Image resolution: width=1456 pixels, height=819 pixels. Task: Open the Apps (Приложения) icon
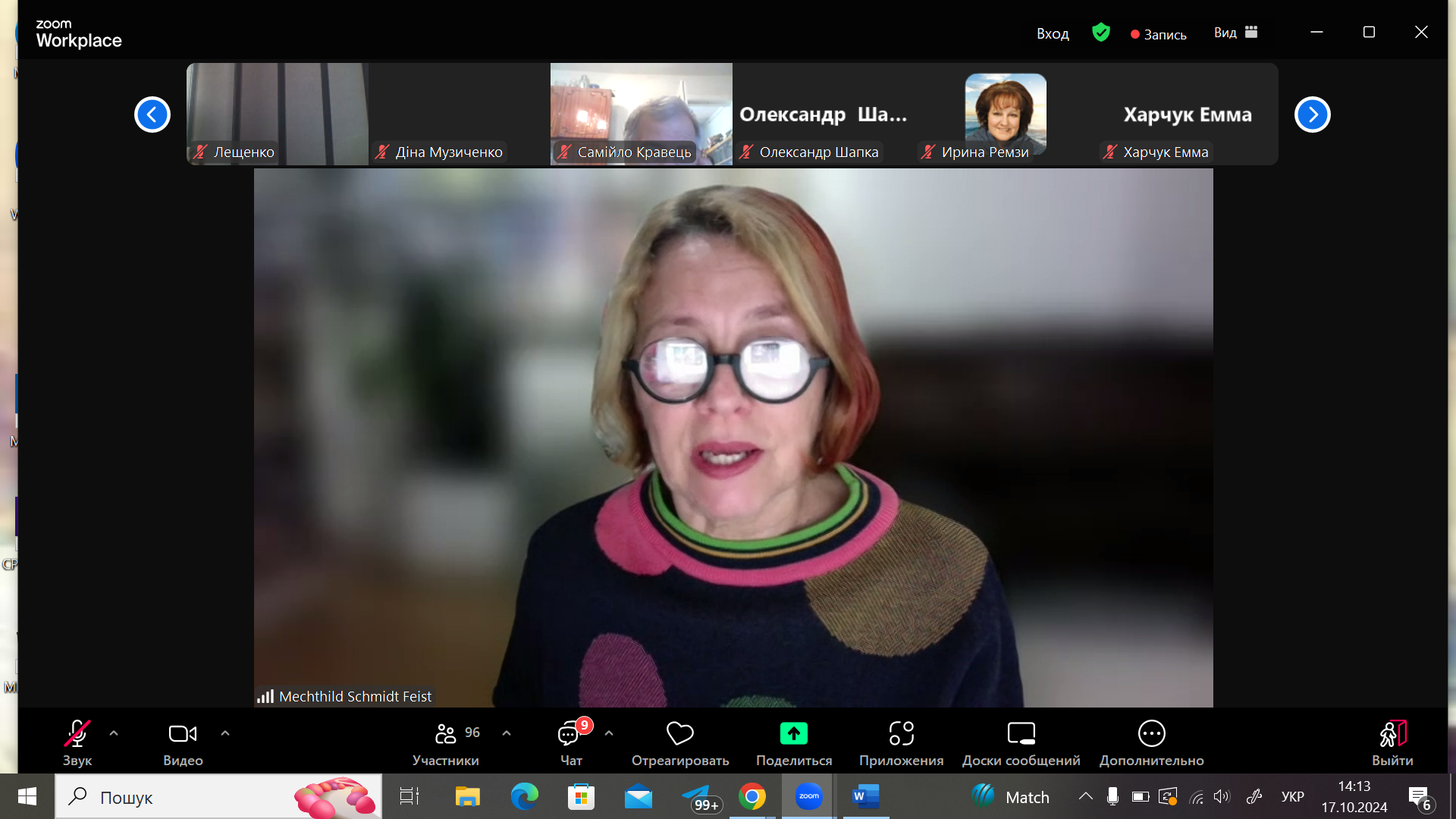point(901,734)
